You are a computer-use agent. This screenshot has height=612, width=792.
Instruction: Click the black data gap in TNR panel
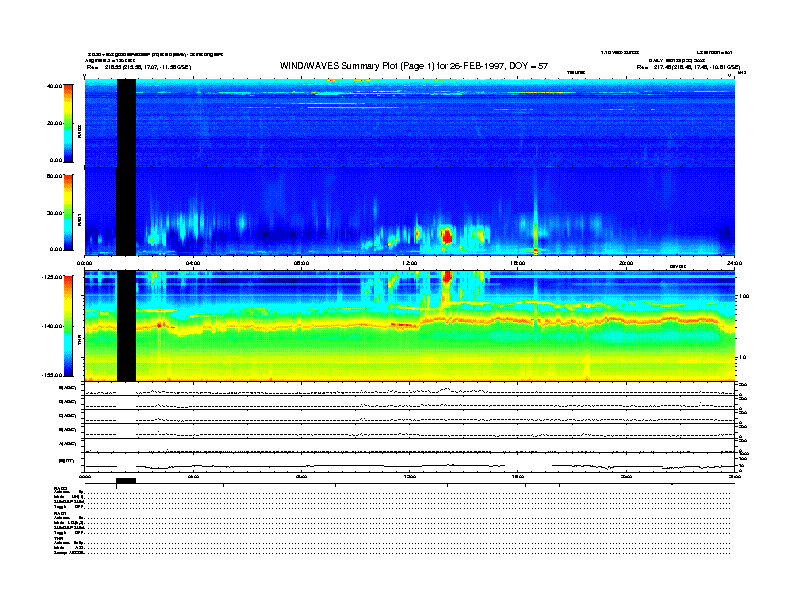[126, 326]
